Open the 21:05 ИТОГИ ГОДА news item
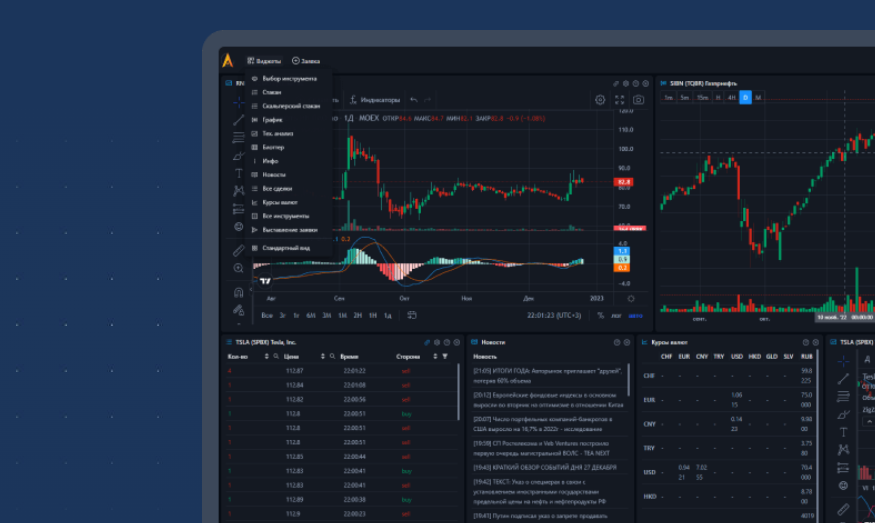This screenshot has width=875, height=523. point(547,376)
